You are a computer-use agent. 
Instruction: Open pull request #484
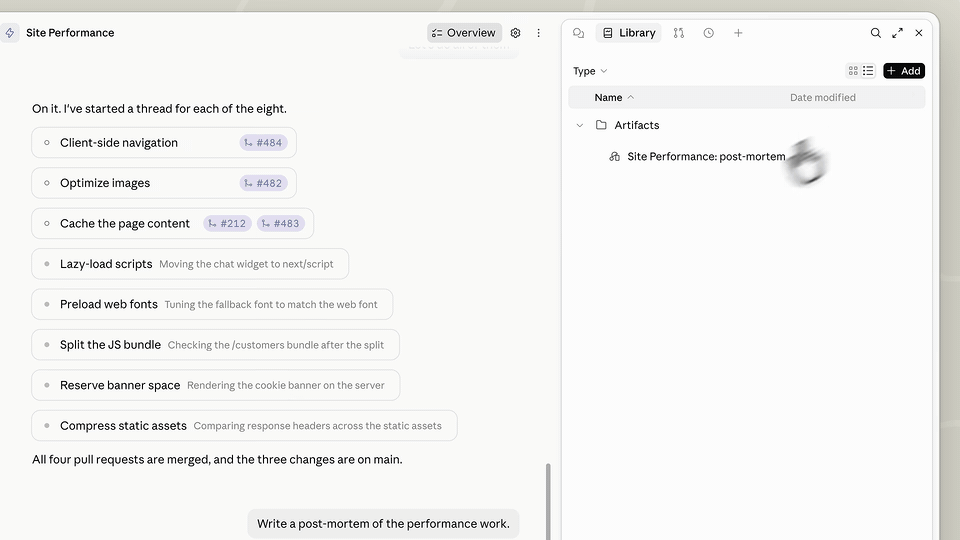(263, 143)
